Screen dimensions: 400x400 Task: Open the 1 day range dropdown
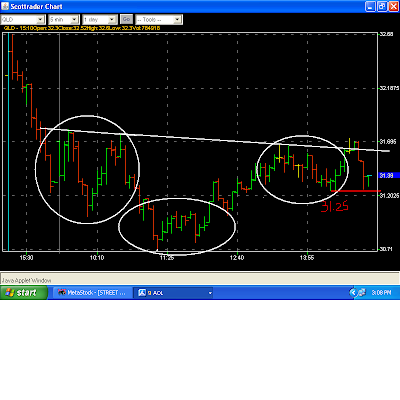coord(100,20)
